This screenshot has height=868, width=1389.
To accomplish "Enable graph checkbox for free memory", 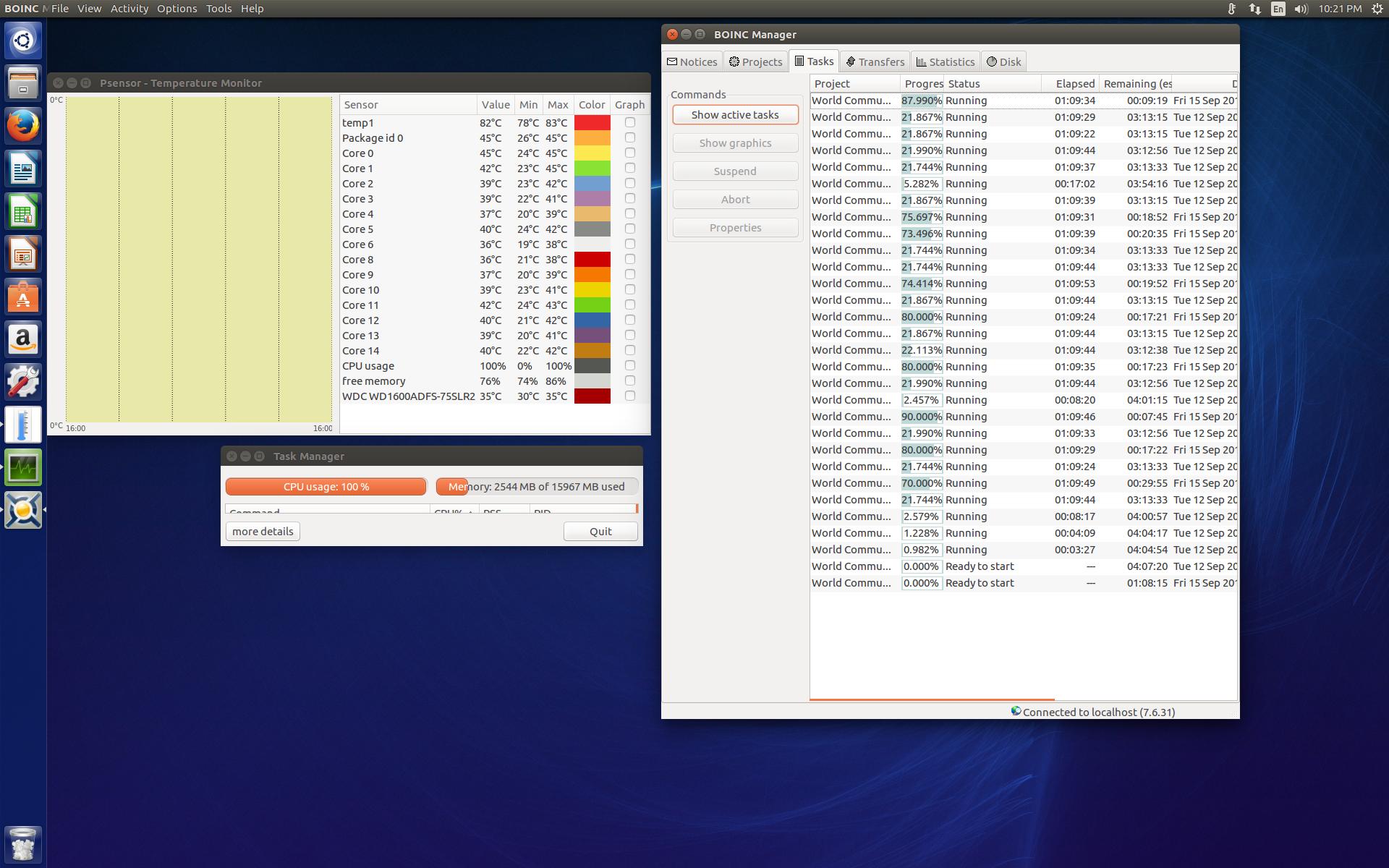I will [630, 380].
